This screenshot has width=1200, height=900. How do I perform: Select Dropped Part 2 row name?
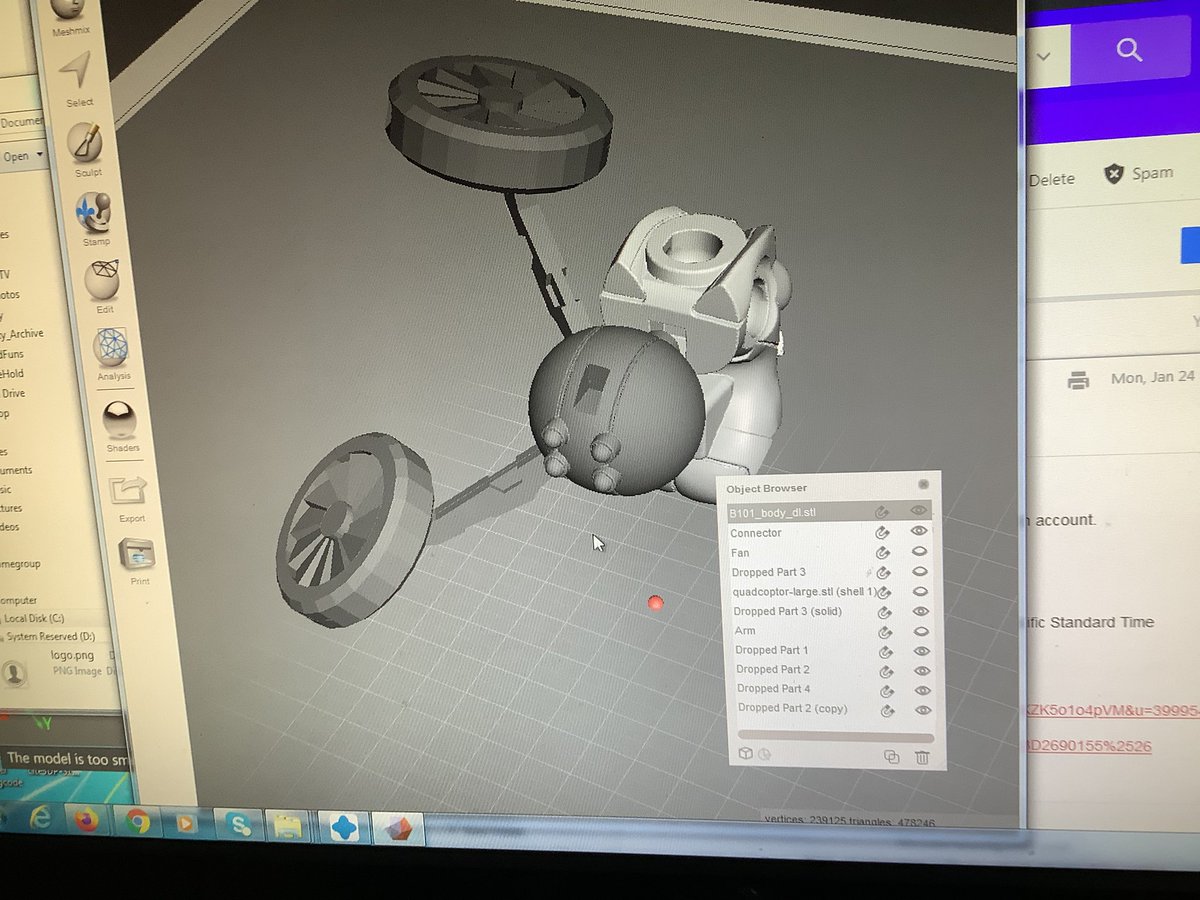tap(773, 670)
